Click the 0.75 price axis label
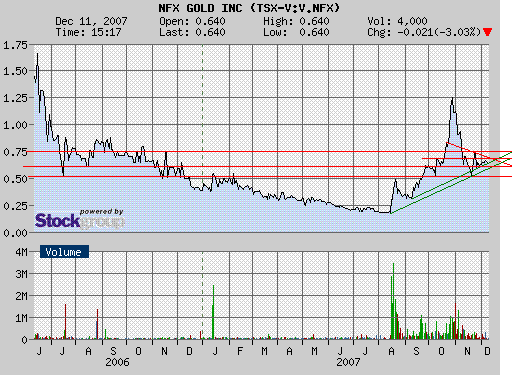 [15, 152]
